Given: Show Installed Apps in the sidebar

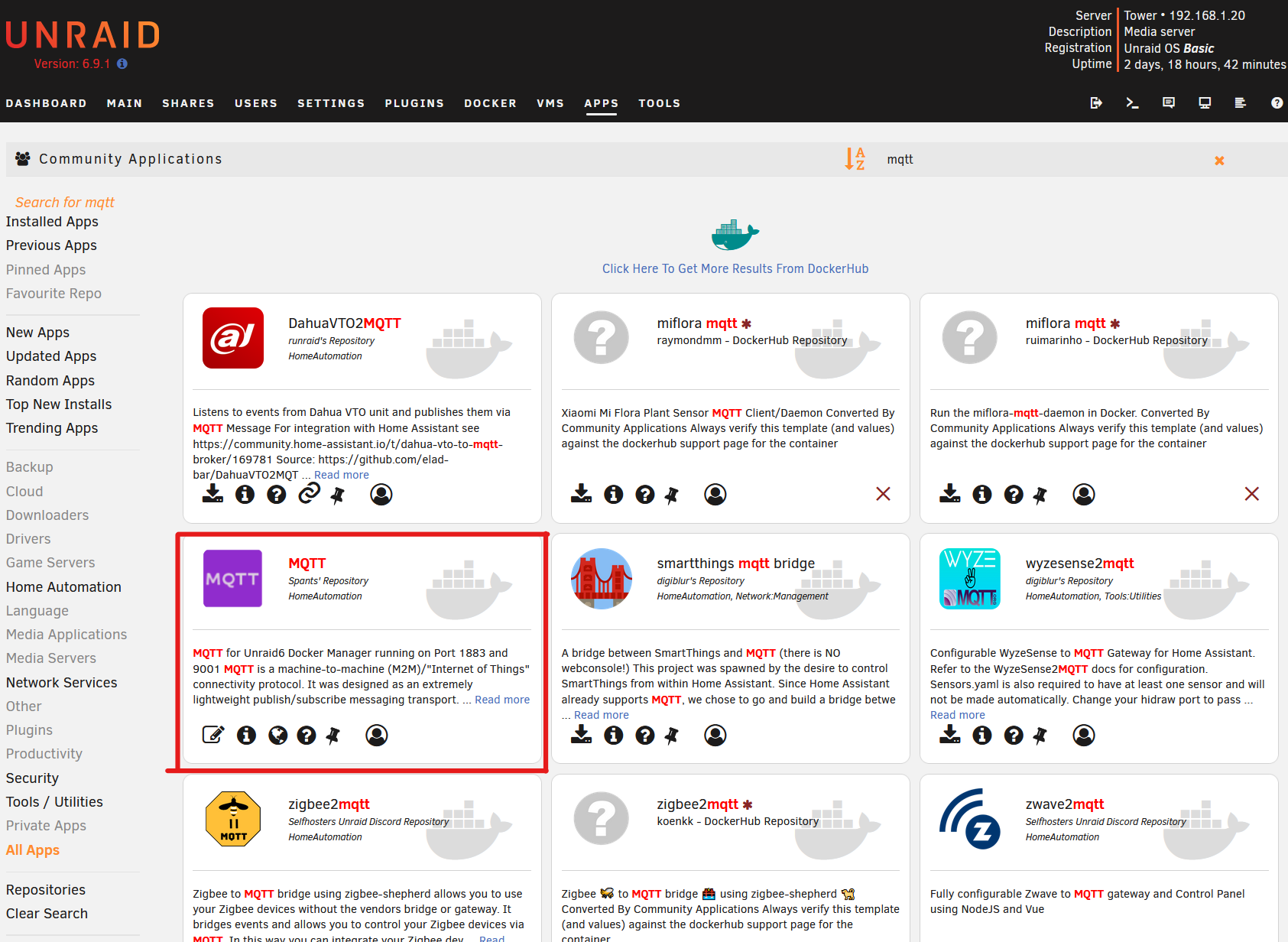Looking at the screenshot, I should pos(52,222).
